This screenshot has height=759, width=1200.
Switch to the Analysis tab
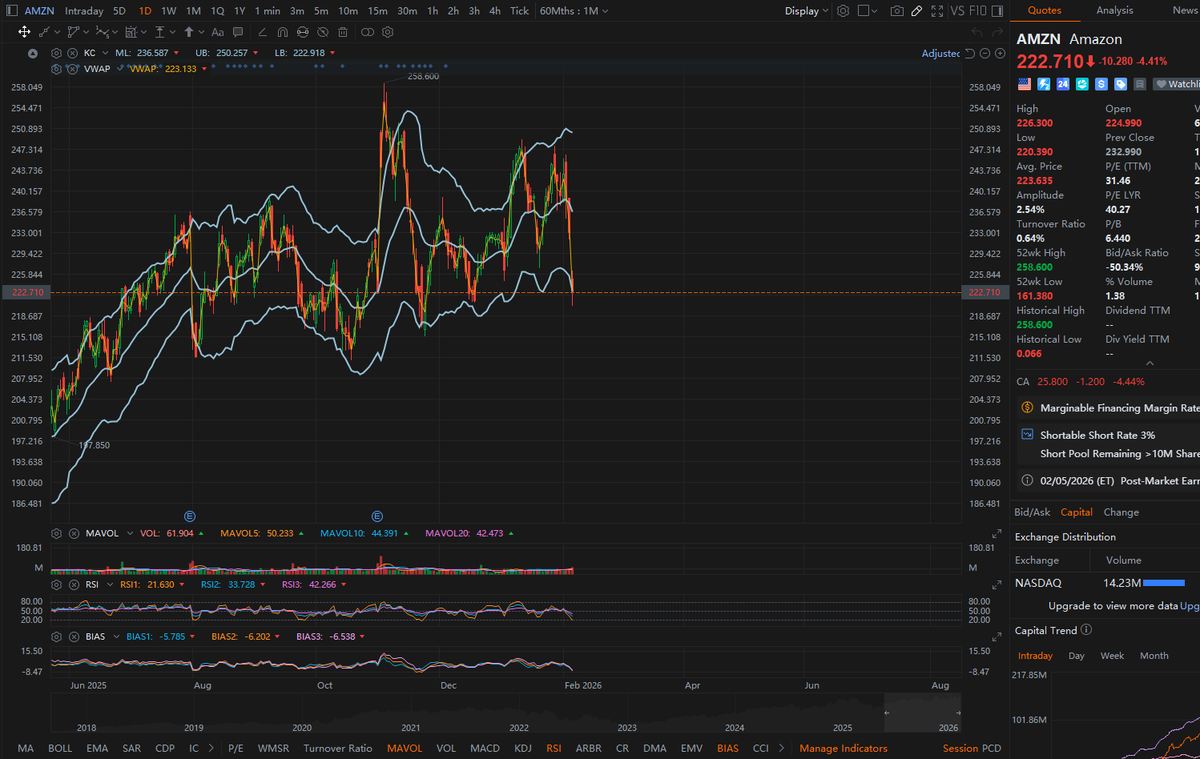(x=1115, y=11)
